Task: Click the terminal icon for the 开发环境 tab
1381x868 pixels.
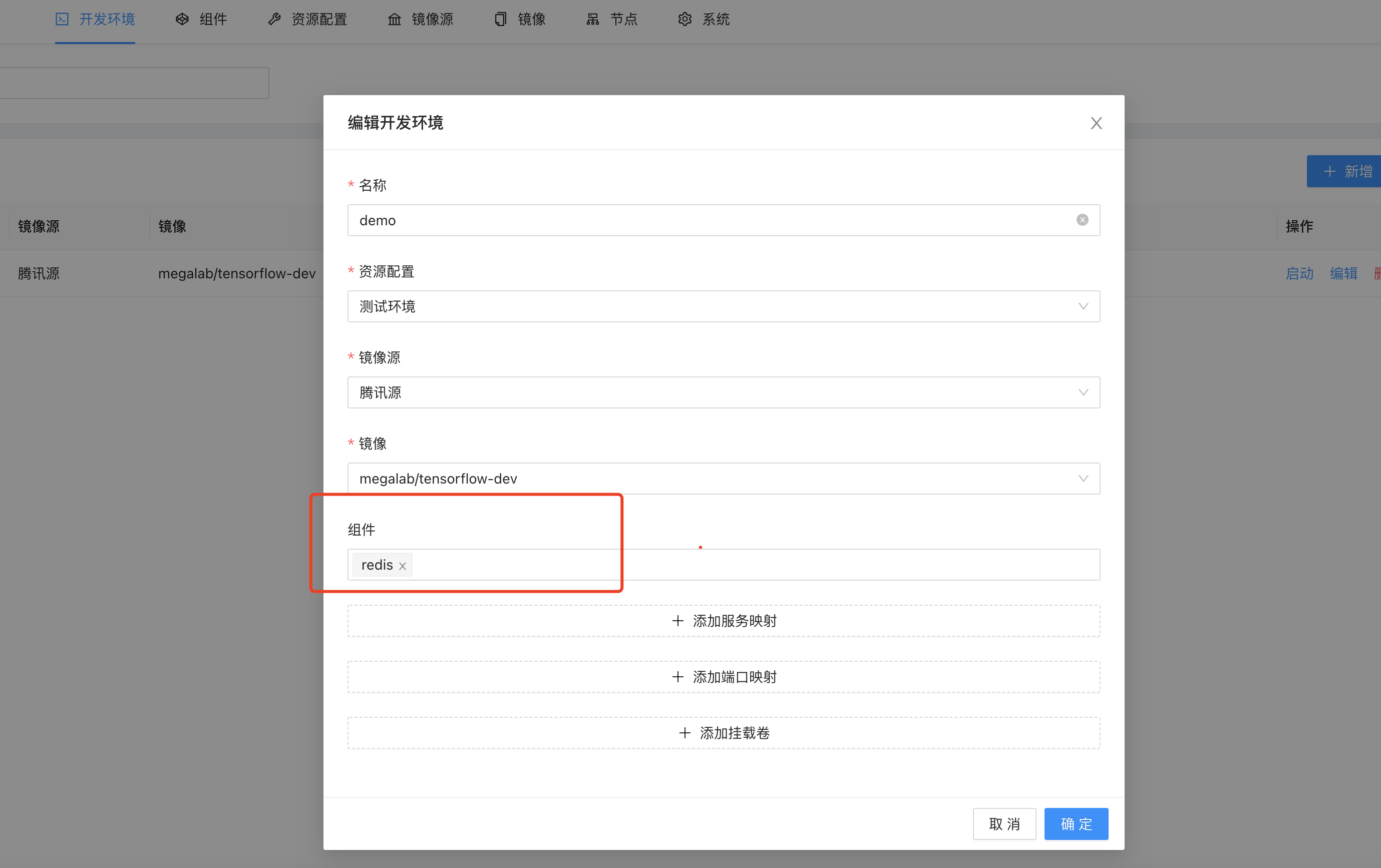Action: (x=62, y=20)
